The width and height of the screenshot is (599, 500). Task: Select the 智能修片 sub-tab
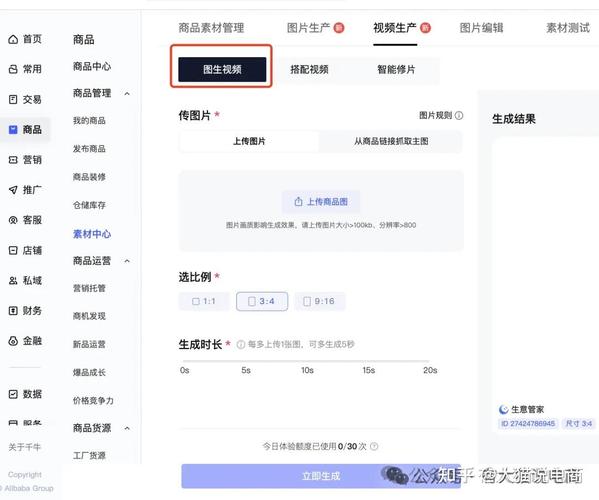click(x=396, y=70)
